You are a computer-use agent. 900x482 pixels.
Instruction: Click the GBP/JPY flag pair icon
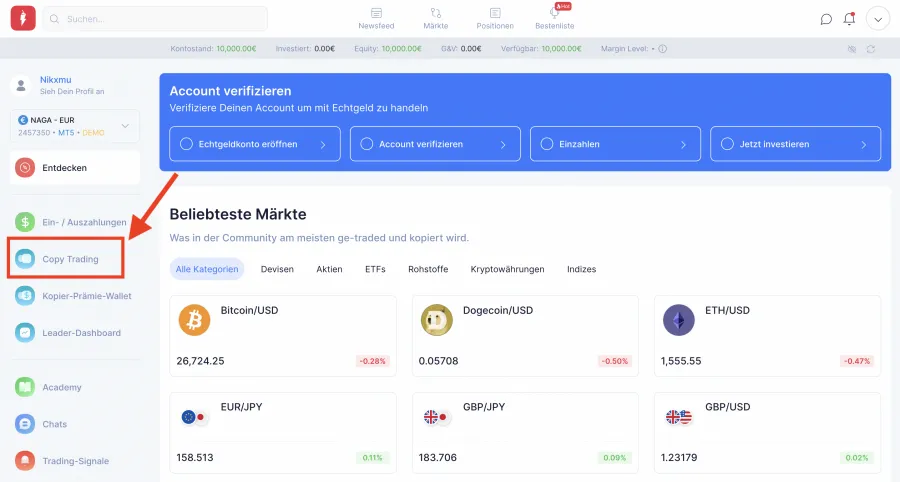pos(437,417)
